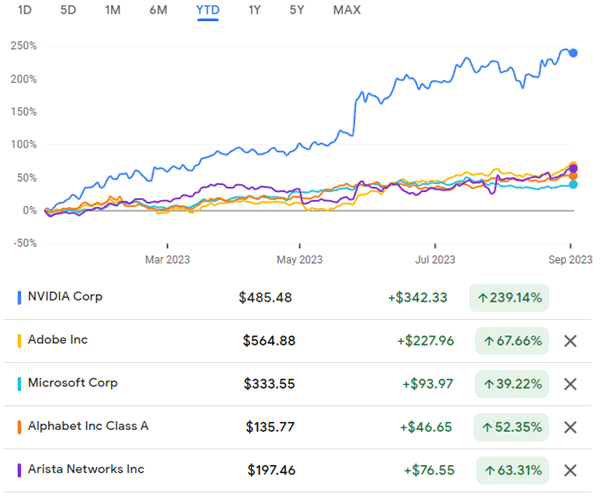
Task: Click the purple Arista endpoint dot on chart
Action: (x=573, y=169)
